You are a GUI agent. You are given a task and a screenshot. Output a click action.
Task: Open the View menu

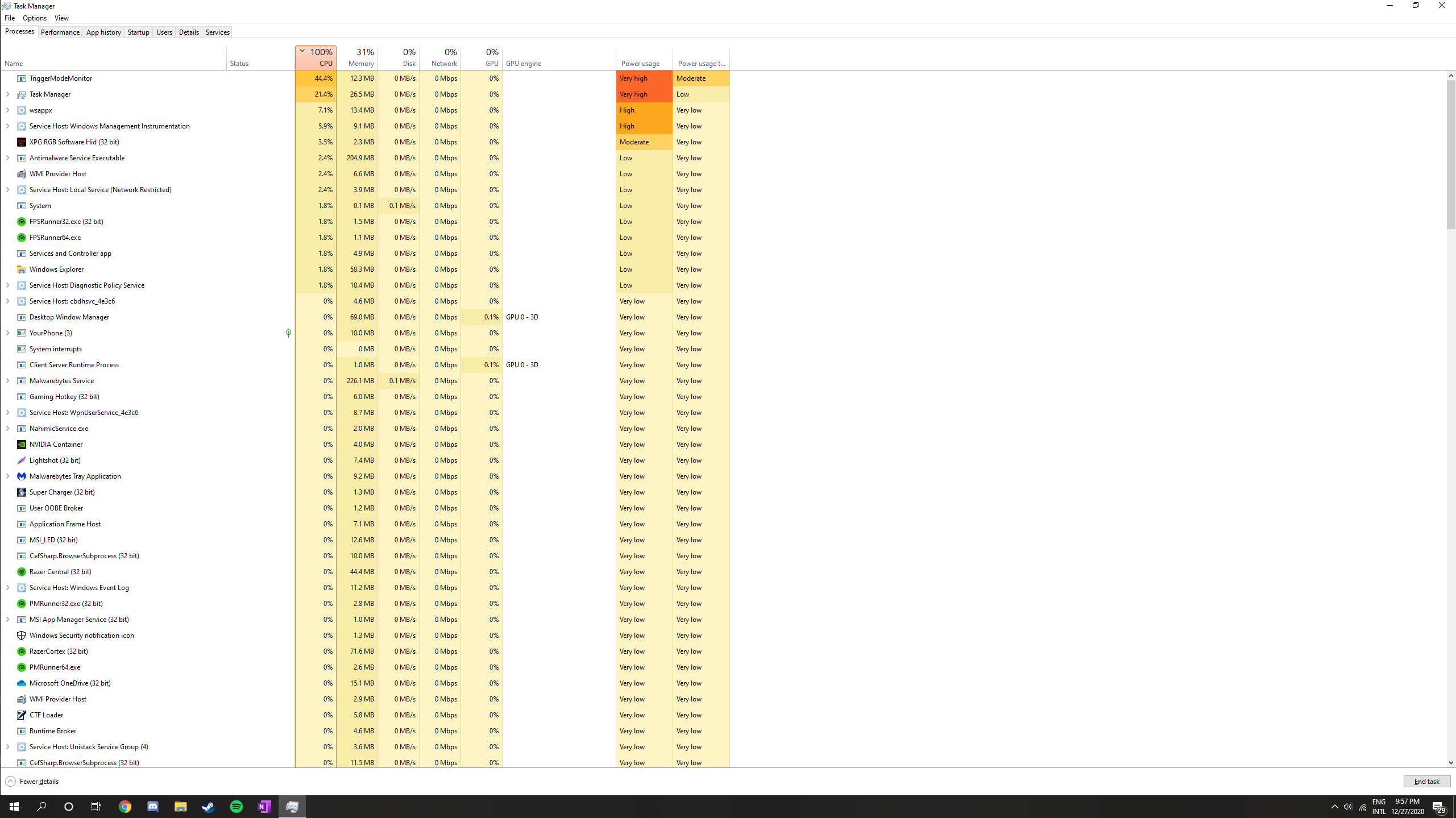[x=61, y=18]
